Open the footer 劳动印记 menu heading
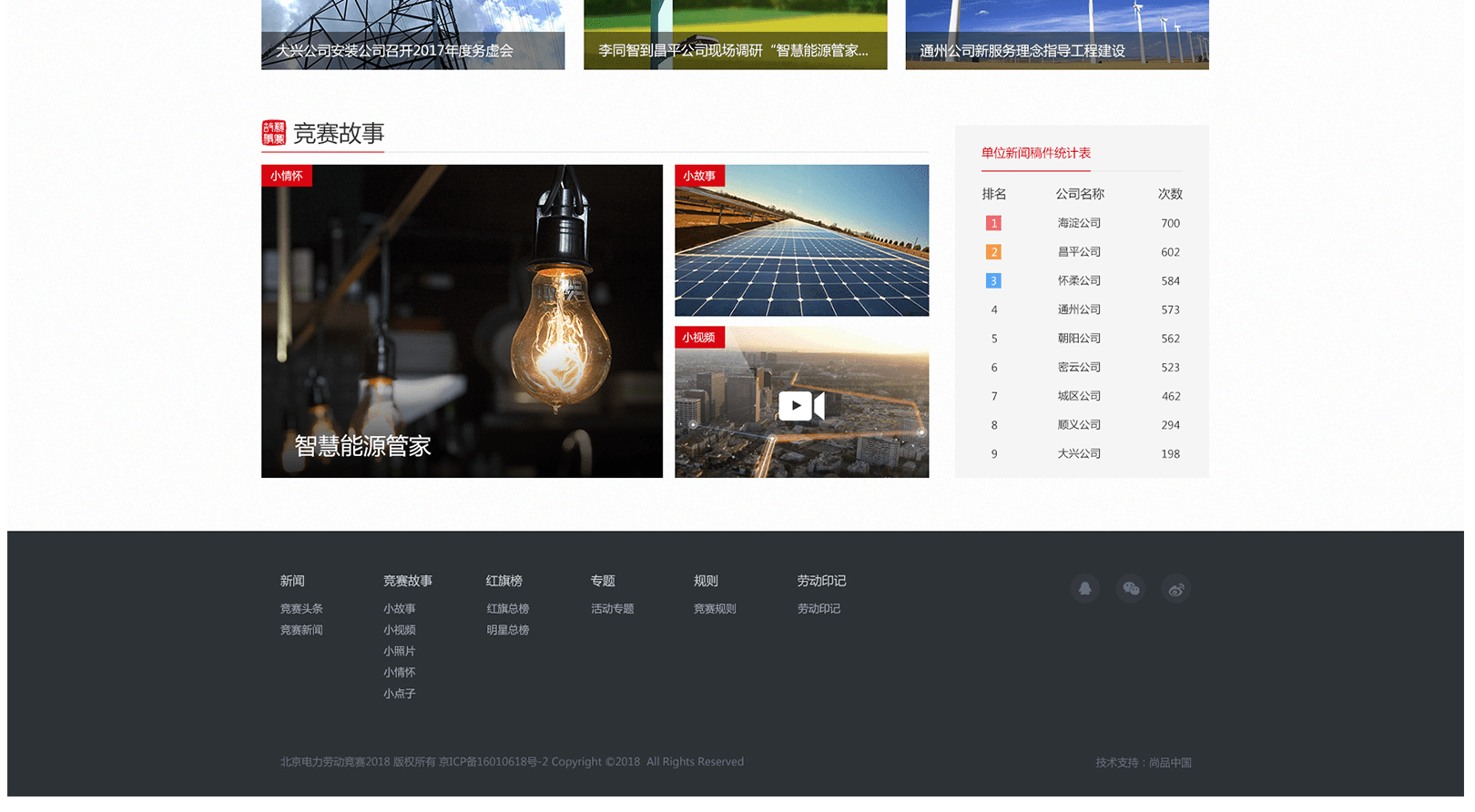Image resolution: width=1475 pixels, height=812 pixels. pyautogui.click(x=821, y=581)
